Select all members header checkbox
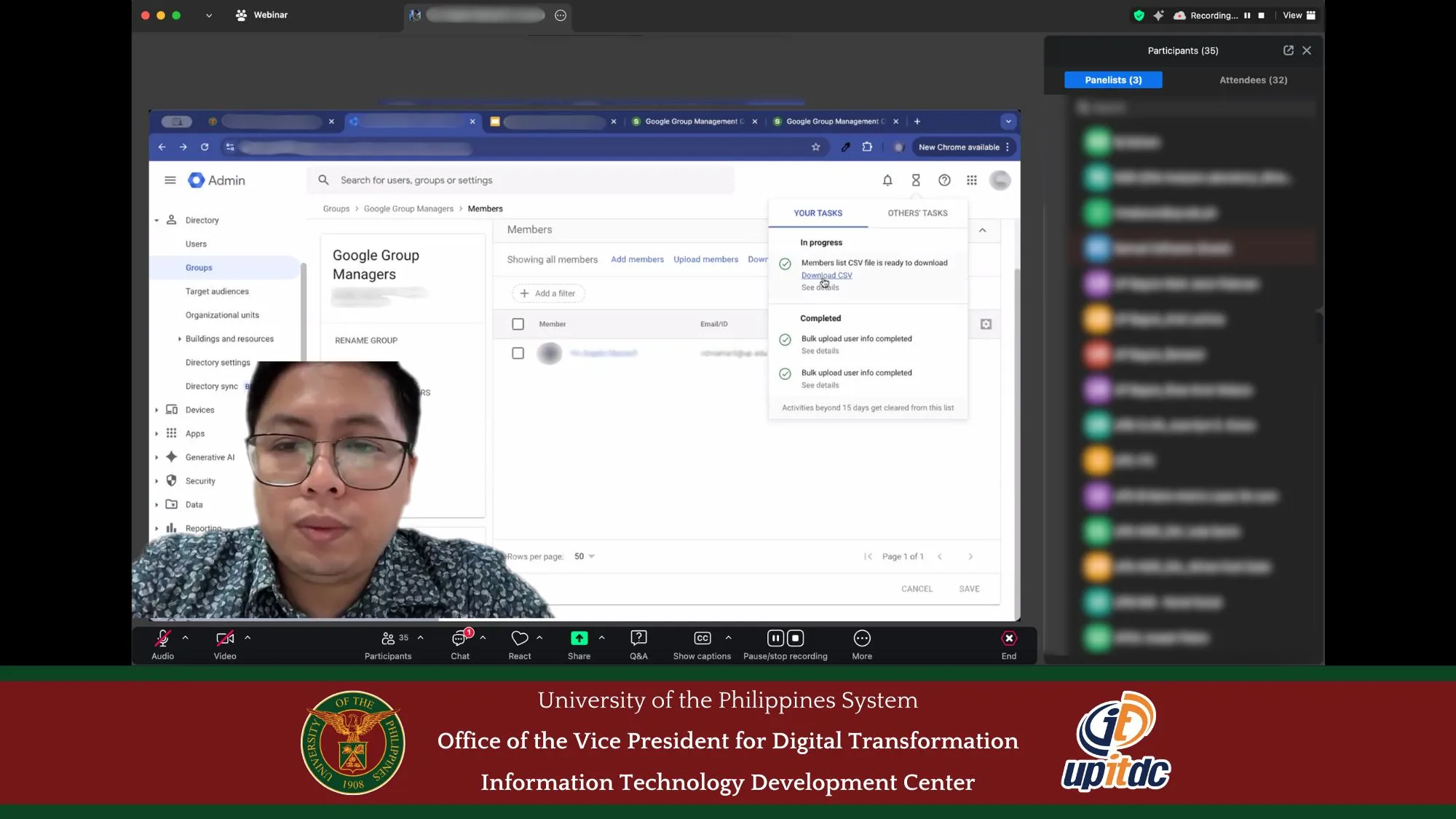 coord(518,324)
